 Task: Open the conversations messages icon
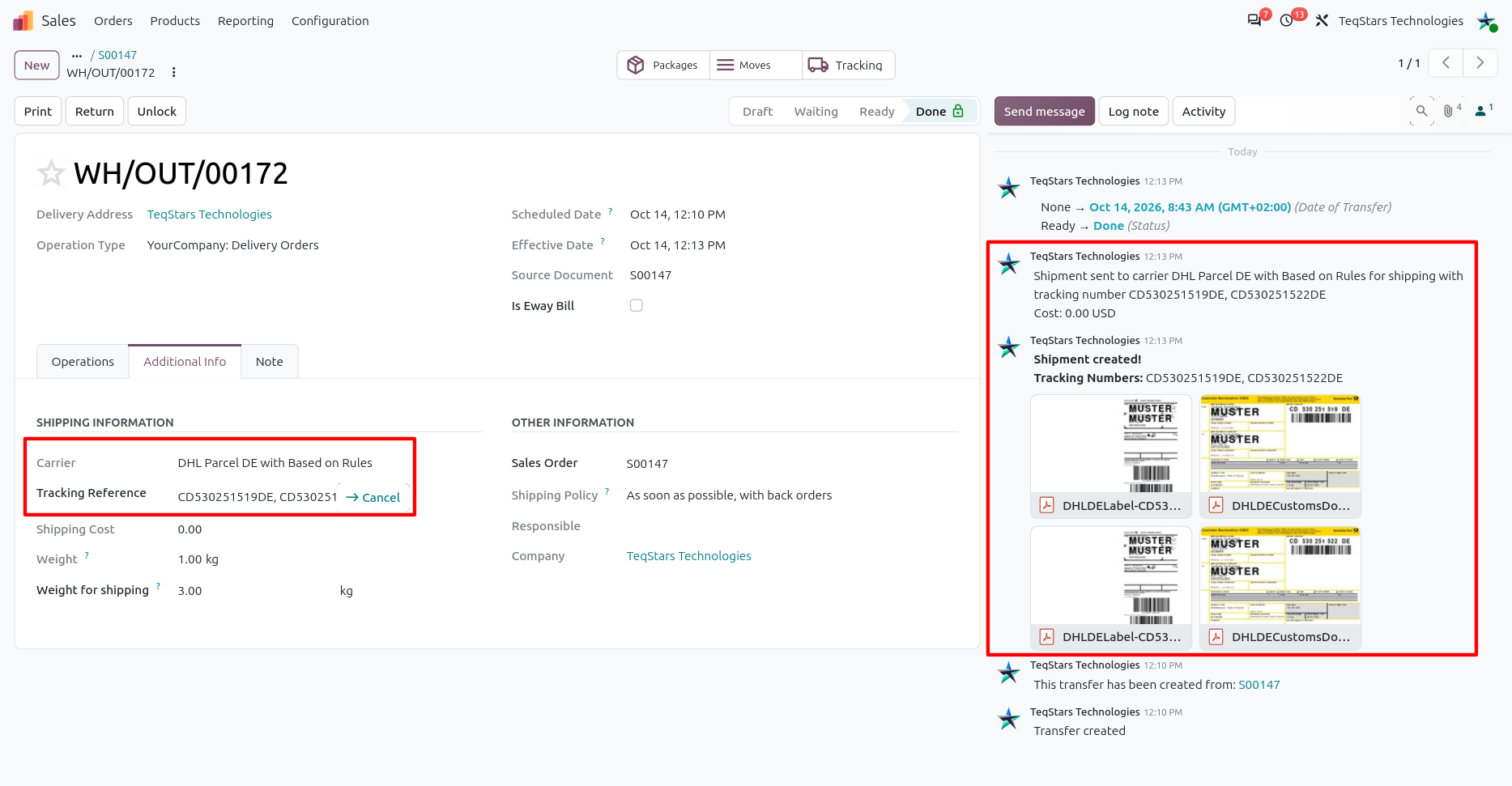click(1254, 20)
